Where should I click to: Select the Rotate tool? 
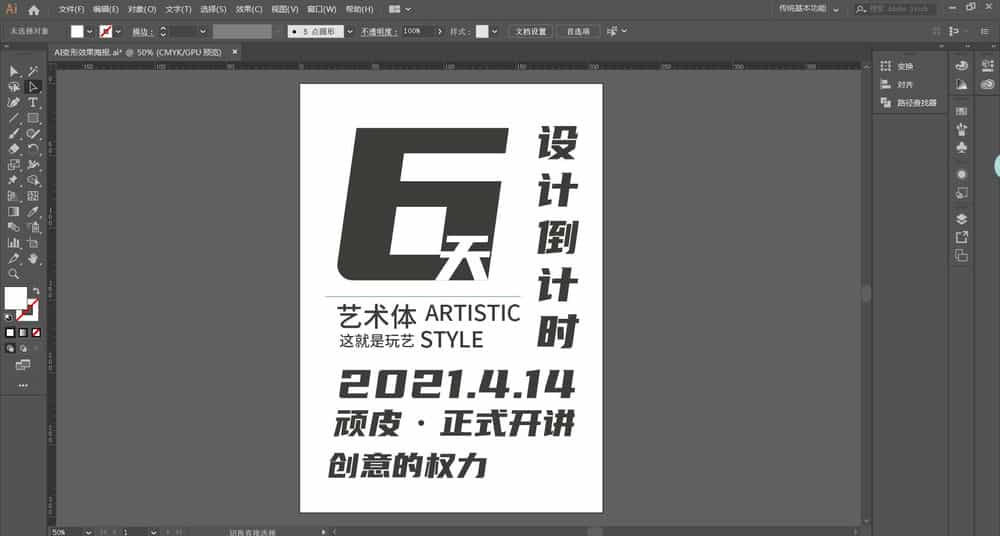click(33, 149)
